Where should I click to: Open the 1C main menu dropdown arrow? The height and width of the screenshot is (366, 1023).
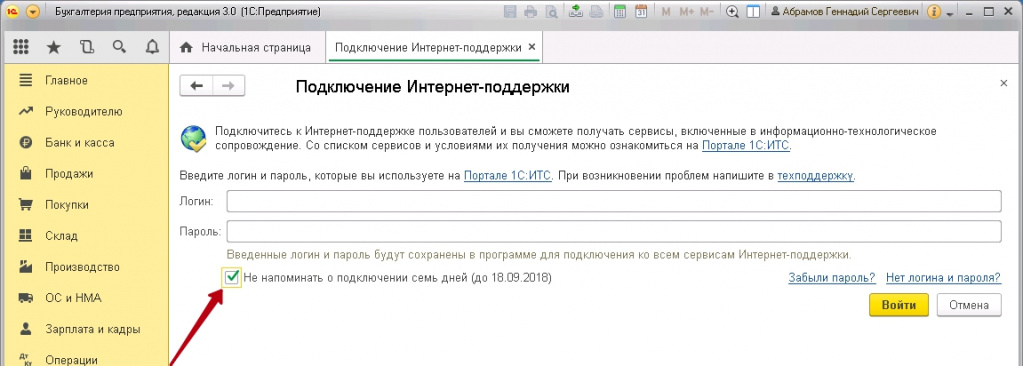click(x=33, y=12)
